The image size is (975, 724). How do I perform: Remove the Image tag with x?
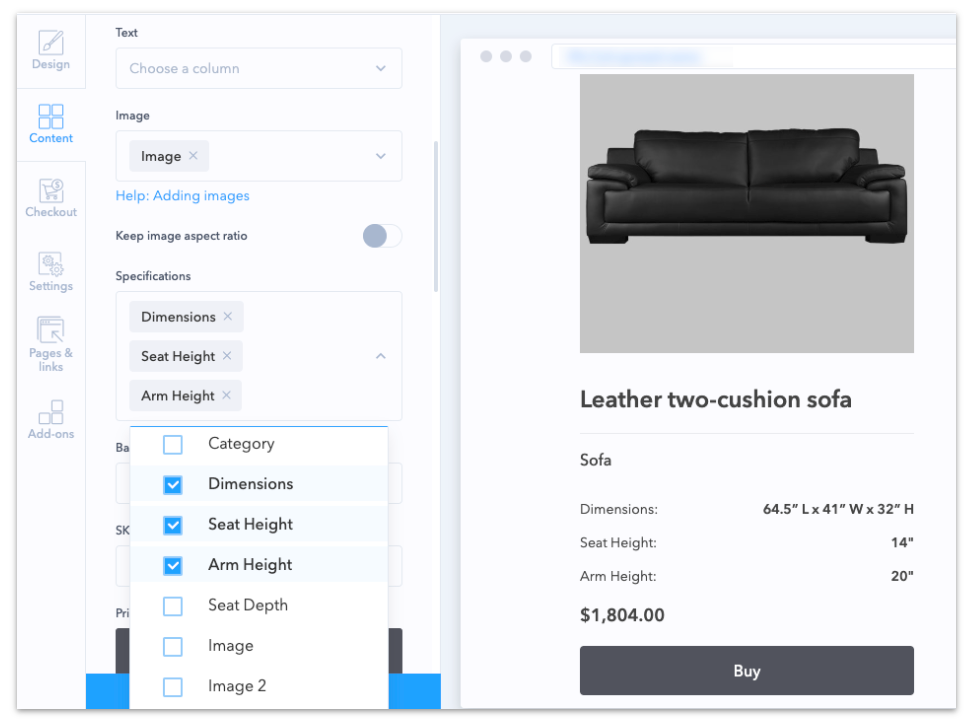(x=193, y=156)
